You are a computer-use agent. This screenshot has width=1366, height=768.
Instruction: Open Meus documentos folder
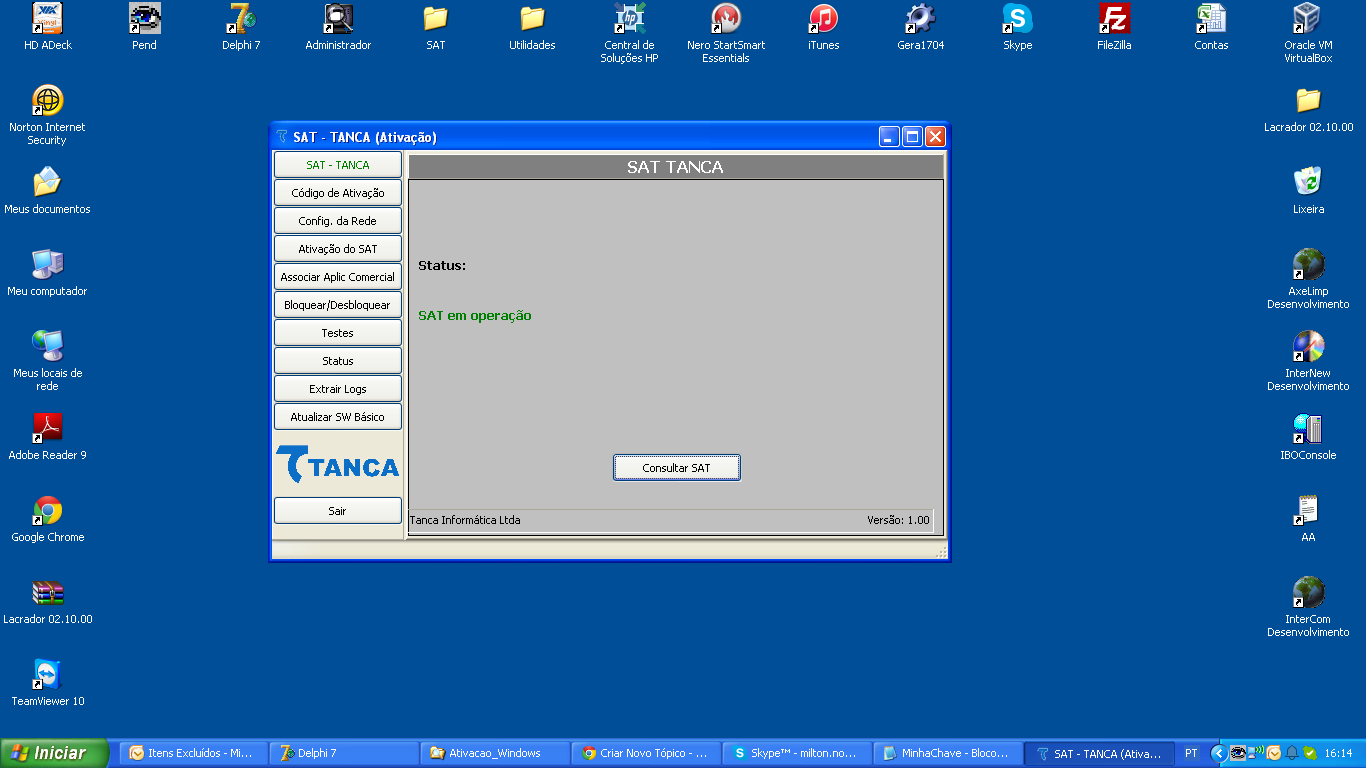click(x=48, y=191)
